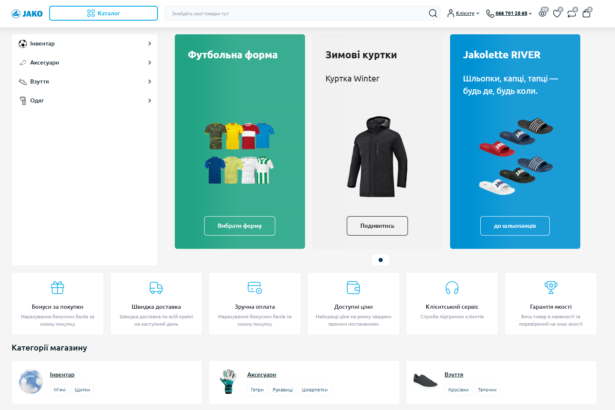Click into the product search field
Screen dimensions: 615x410
click(295, 13)
